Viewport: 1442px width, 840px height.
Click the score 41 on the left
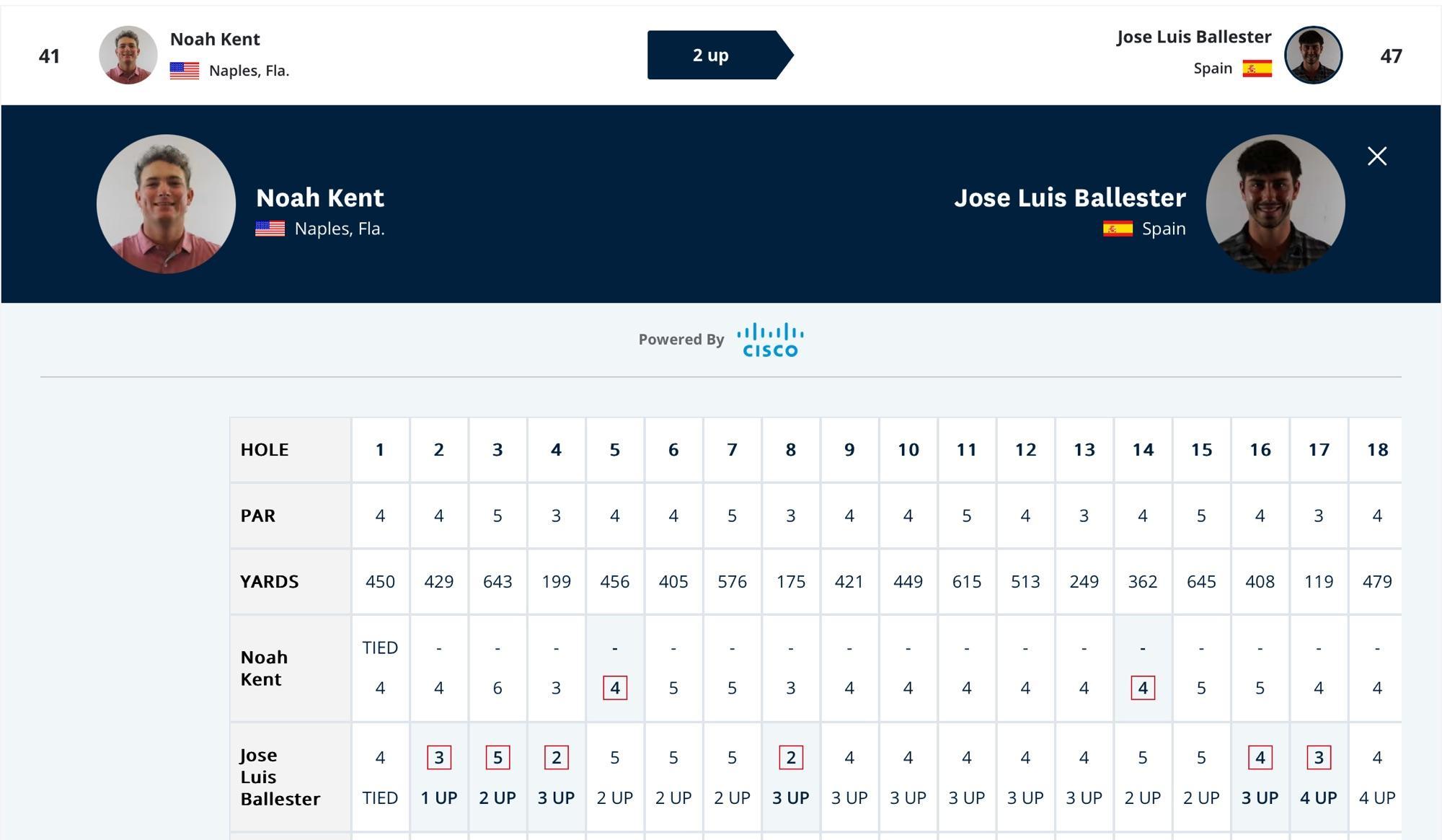[x=50, y=56]
